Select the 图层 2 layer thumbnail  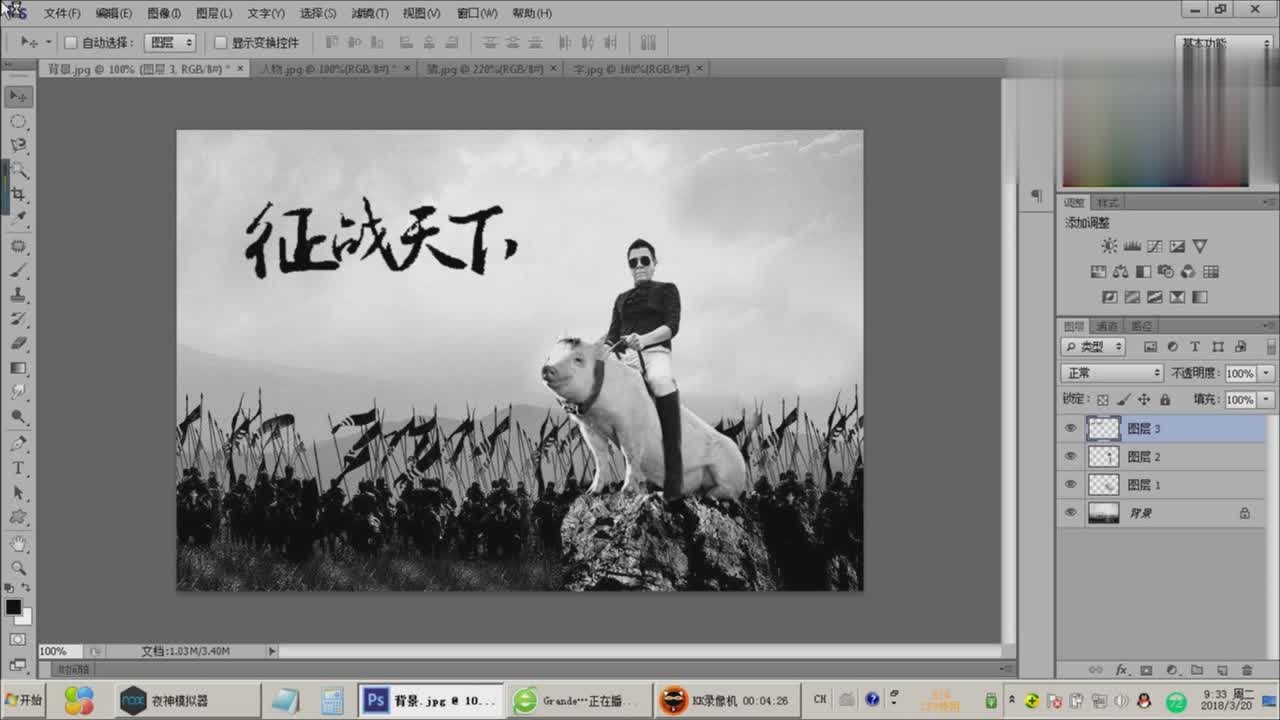pyautogui.click(x=1103, y=456)
